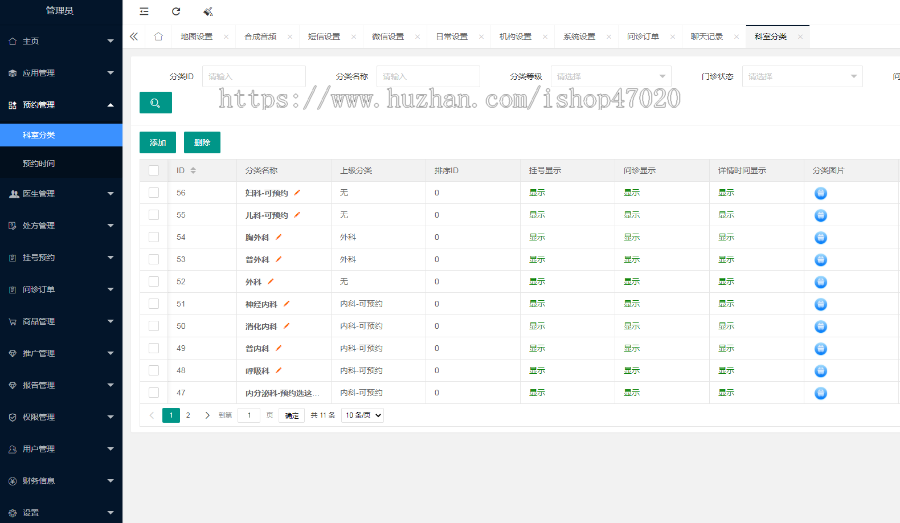The width and height of the screenshot is (900, 523).
Task: Tick the checkbox for ID 47 row
Action: click(154, 393)
